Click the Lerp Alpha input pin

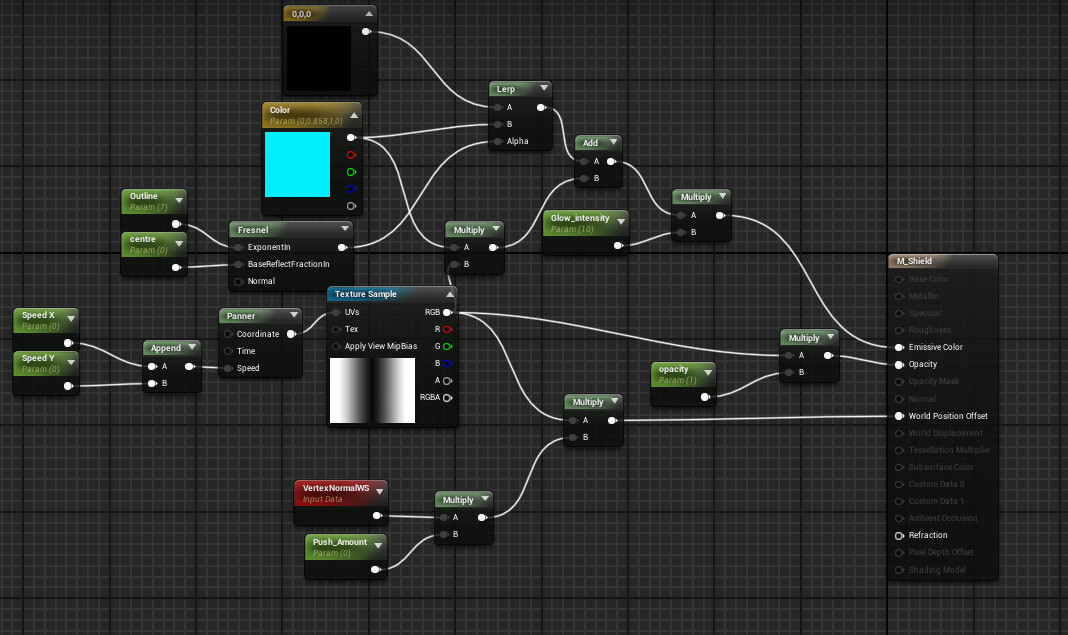click(499, 141)
